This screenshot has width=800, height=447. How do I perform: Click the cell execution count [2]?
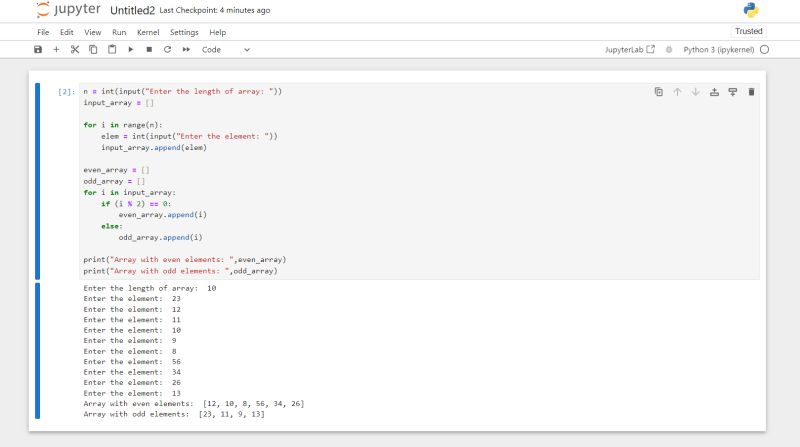click(x=66, y=92)
